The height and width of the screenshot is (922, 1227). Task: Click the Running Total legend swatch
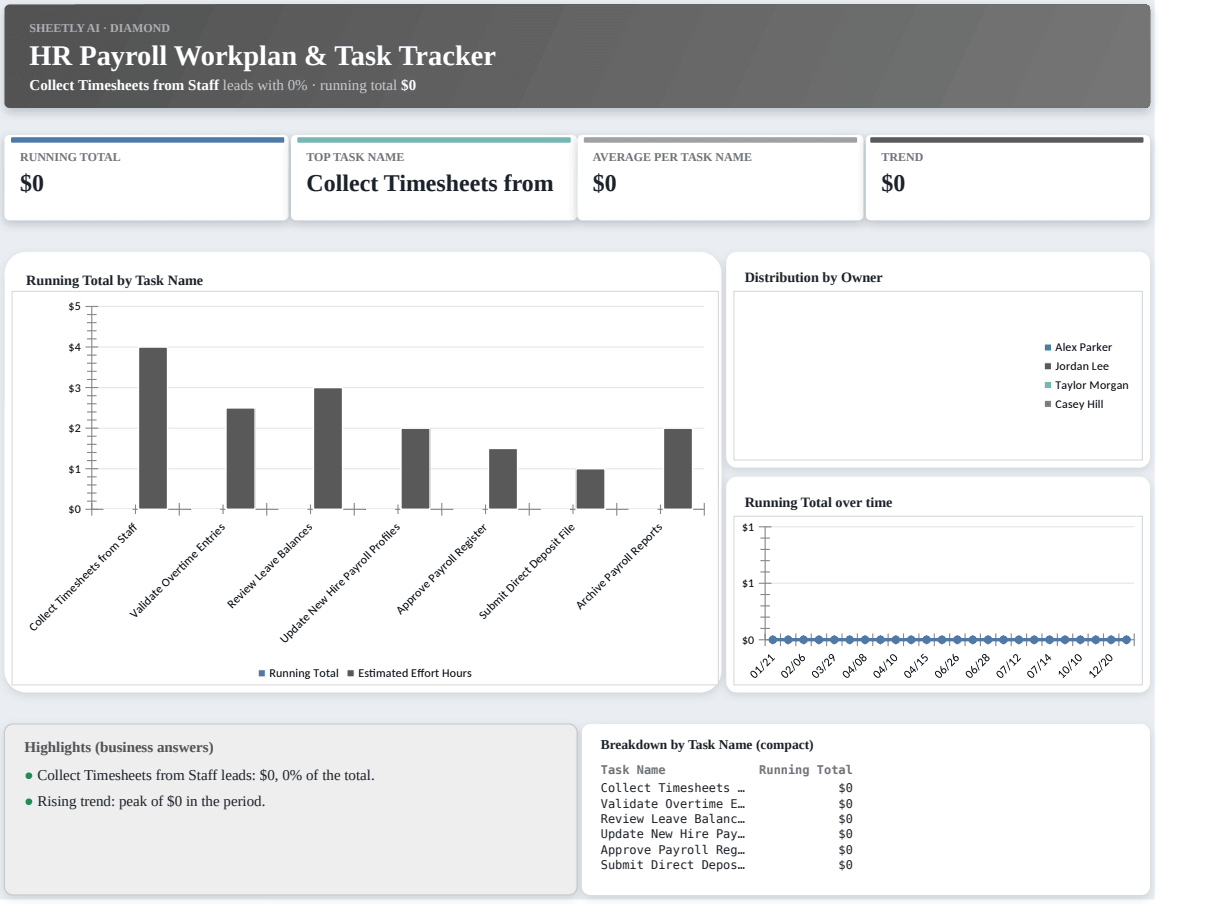click(262, 674)
